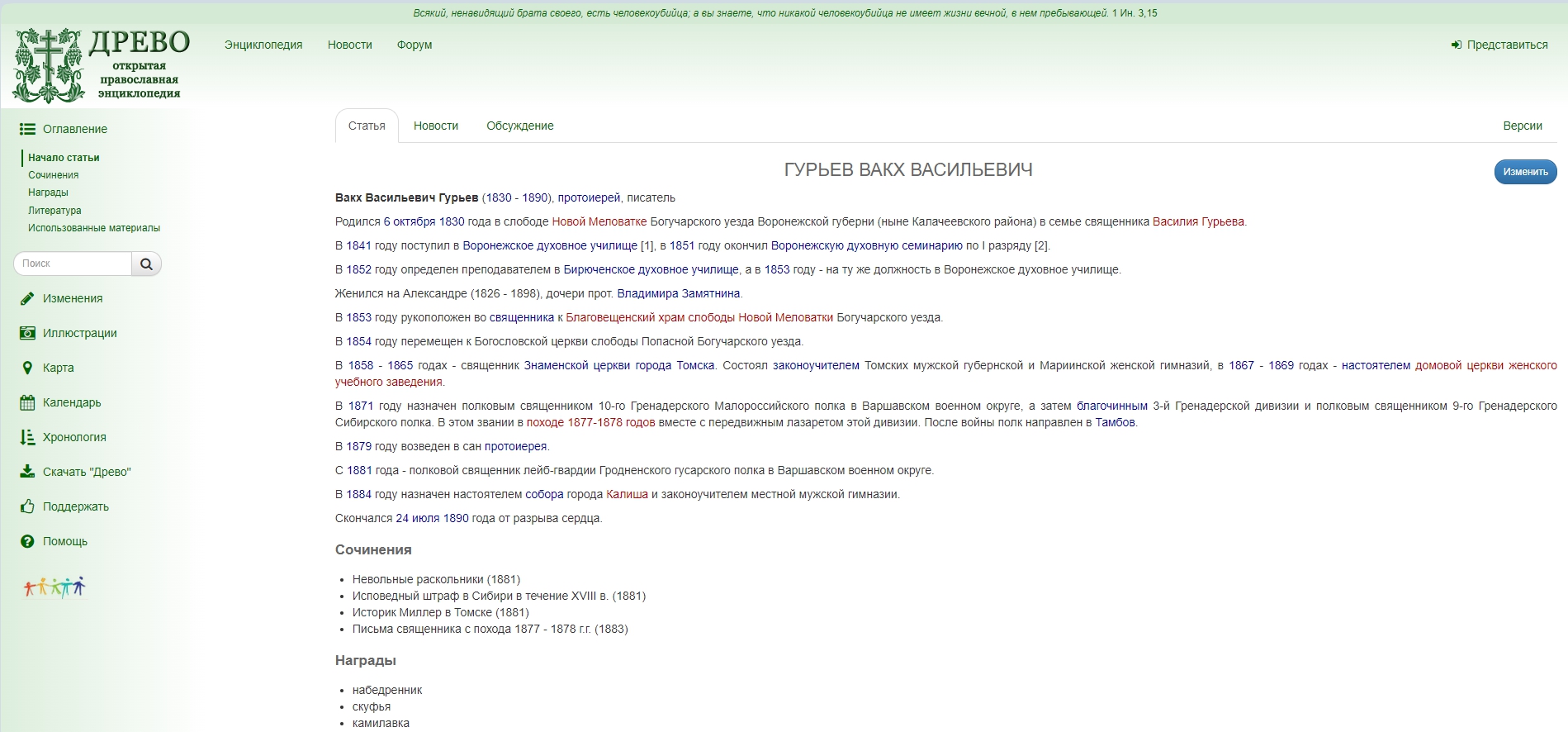The height and width of the screenshot is (732, 1568).
Task: Click the calendar icon beside Календарь
Action: pyautogui.click(x=27, y=402)
